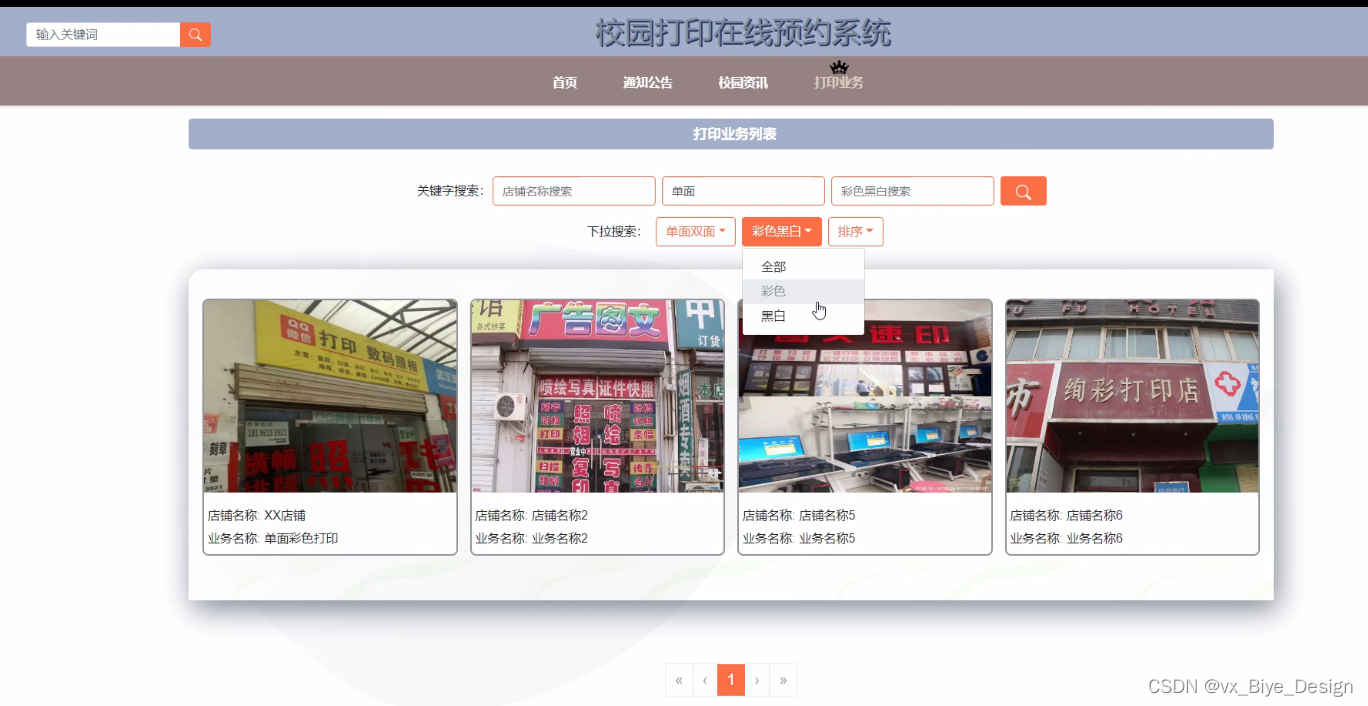Open the 打印业务 navigation tab
Screen dimensions: 1368x706
pyautogui.click(x=839, y=82)
